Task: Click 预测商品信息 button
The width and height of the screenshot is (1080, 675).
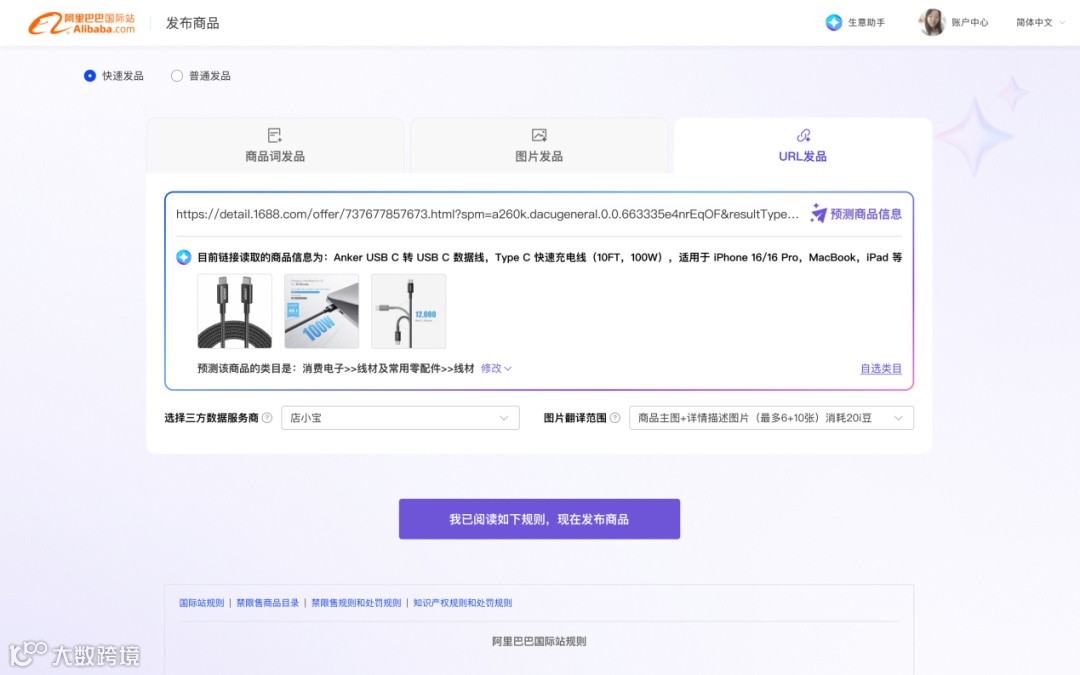Action: 856,214
